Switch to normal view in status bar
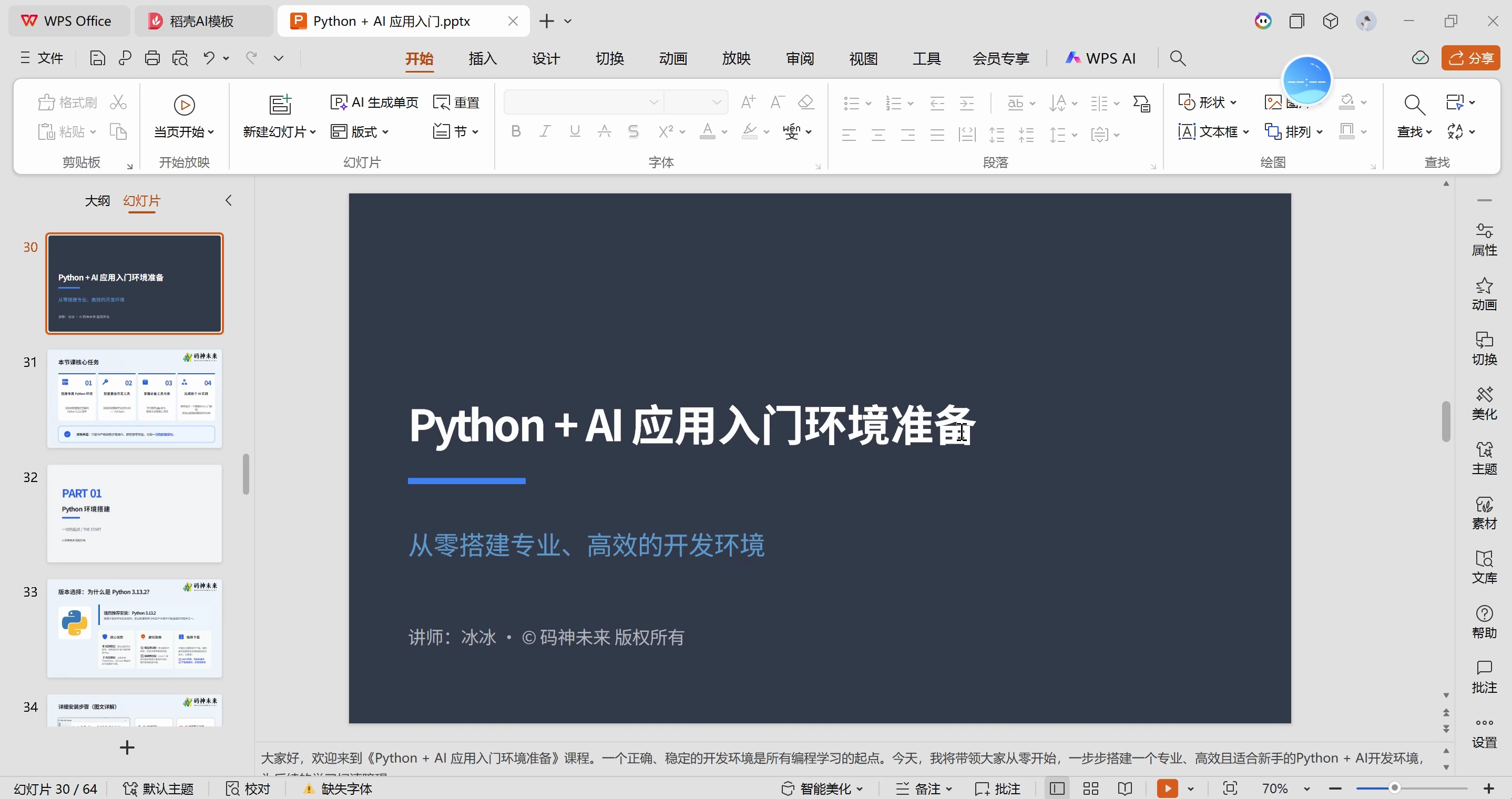 [x=1057, y=788]
